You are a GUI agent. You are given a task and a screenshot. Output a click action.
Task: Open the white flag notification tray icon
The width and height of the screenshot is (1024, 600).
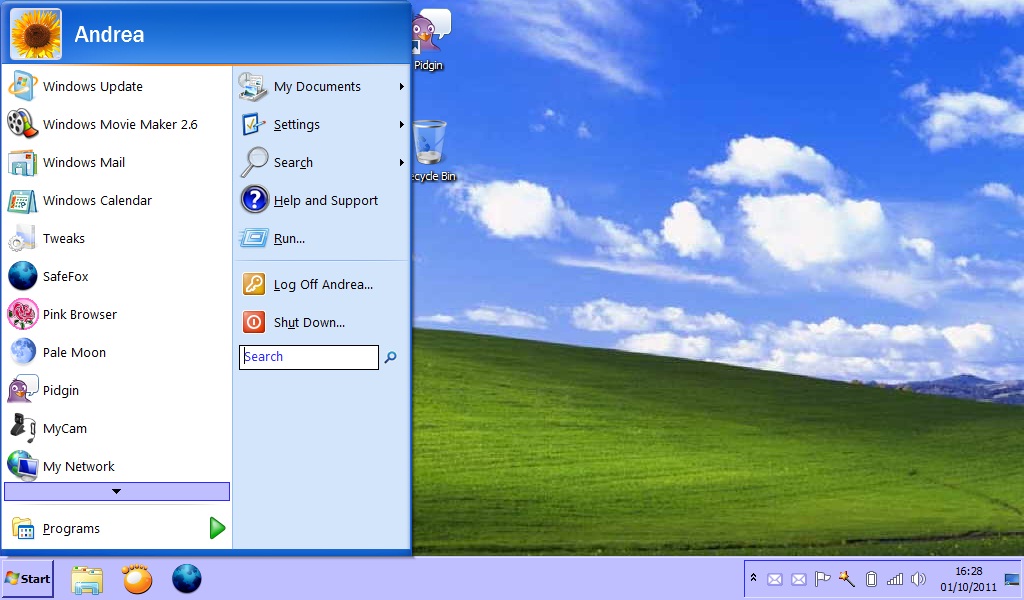point(822,578)
